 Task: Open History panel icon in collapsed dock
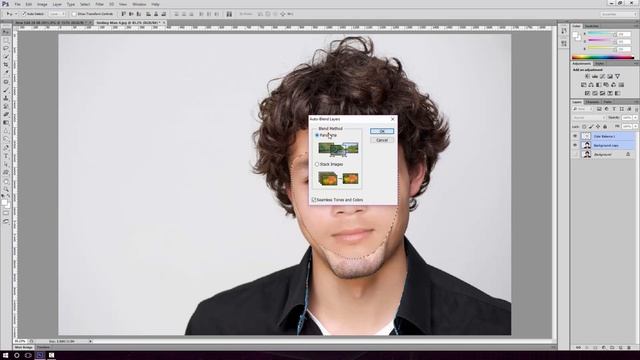(x=564, y=31)
